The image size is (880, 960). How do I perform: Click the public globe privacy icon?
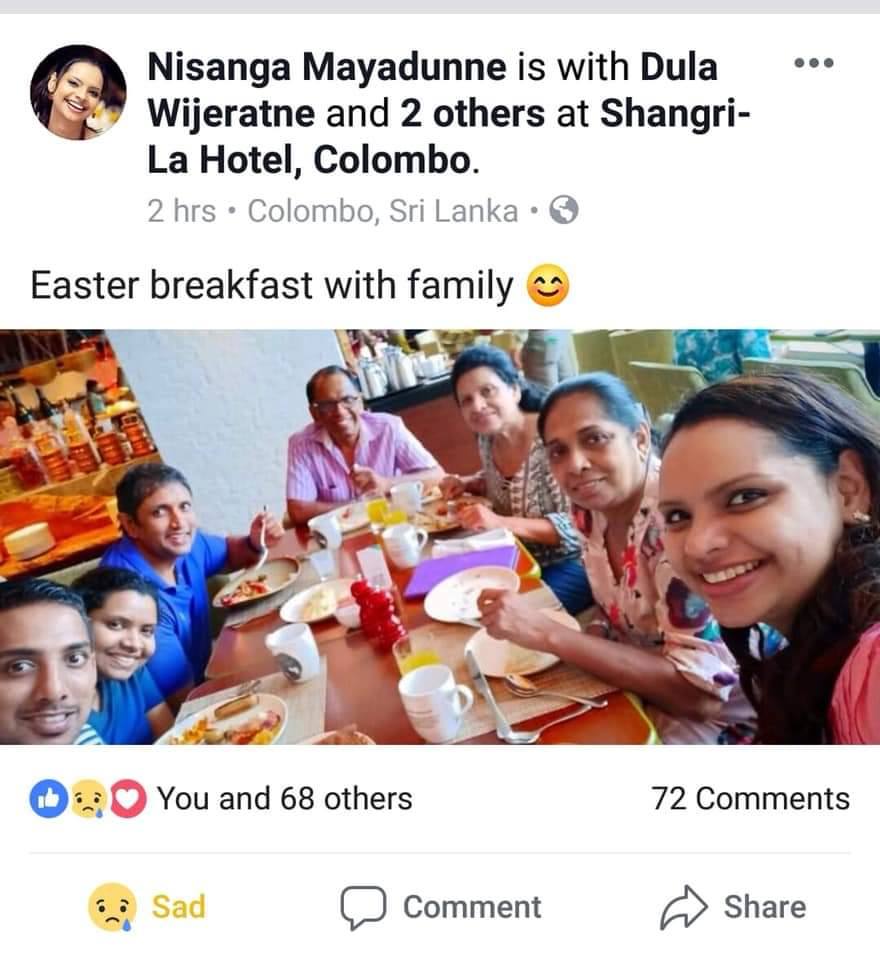(x=563, y=211)
